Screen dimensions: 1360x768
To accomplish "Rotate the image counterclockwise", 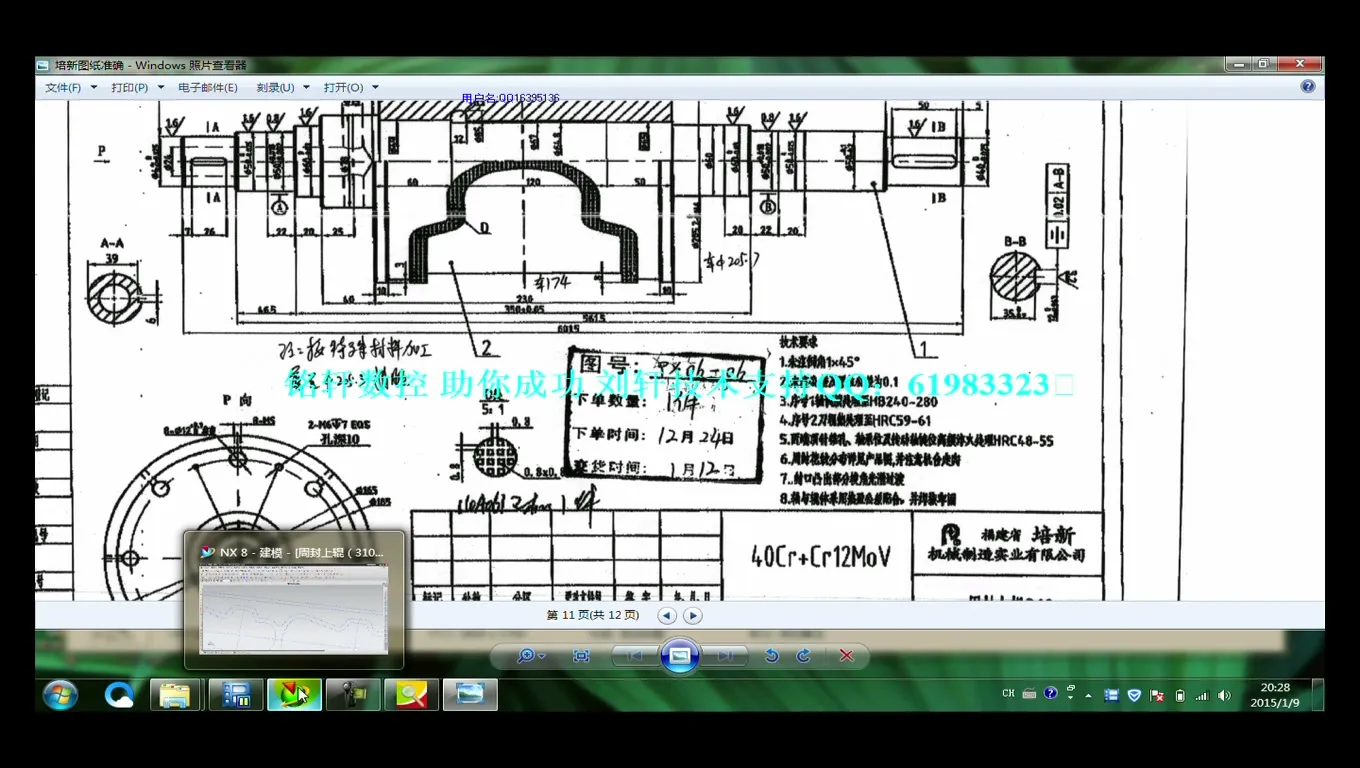I will coord(771,656).
